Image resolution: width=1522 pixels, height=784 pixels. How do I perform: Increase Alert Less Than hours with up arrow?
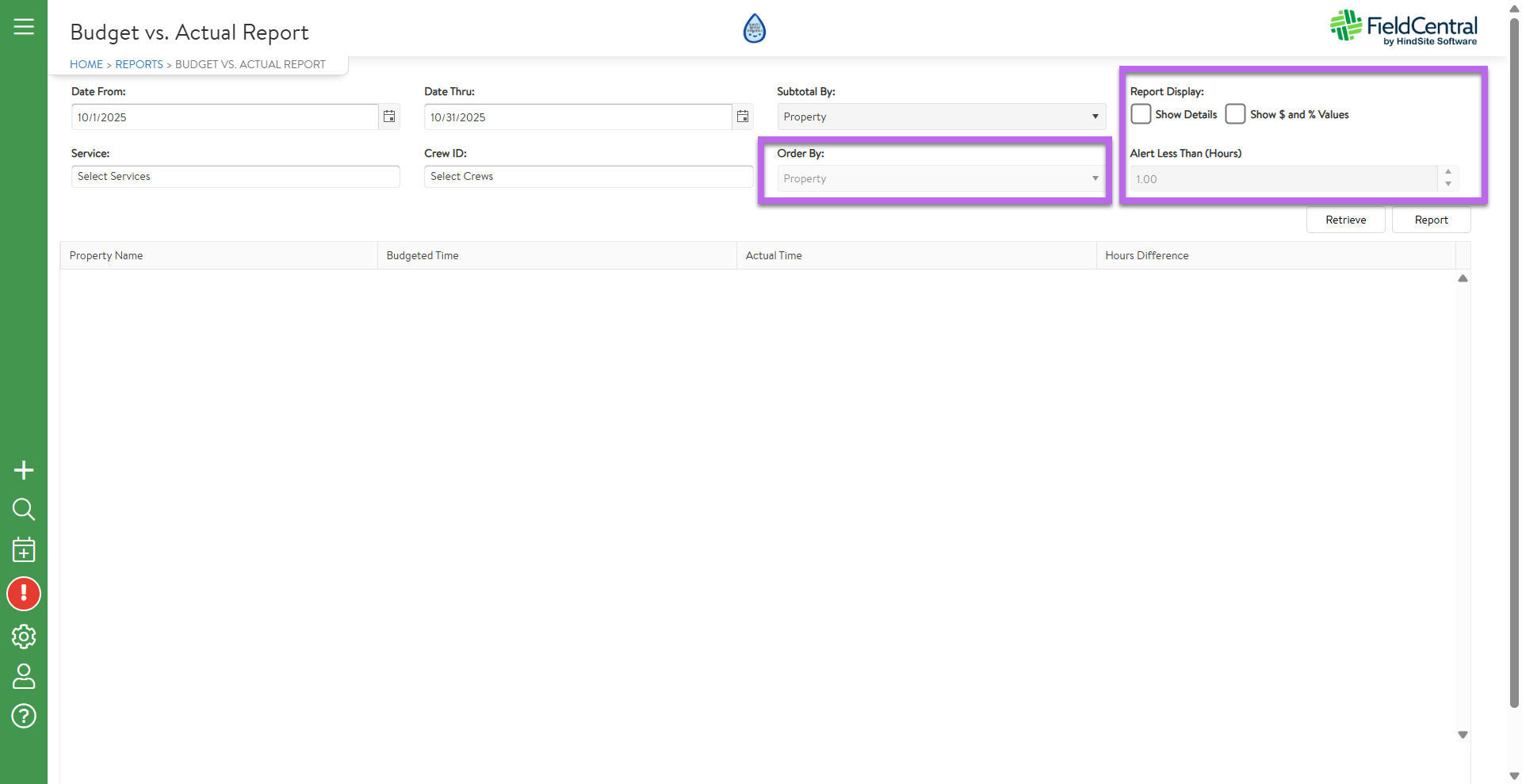pos(1448,172)
